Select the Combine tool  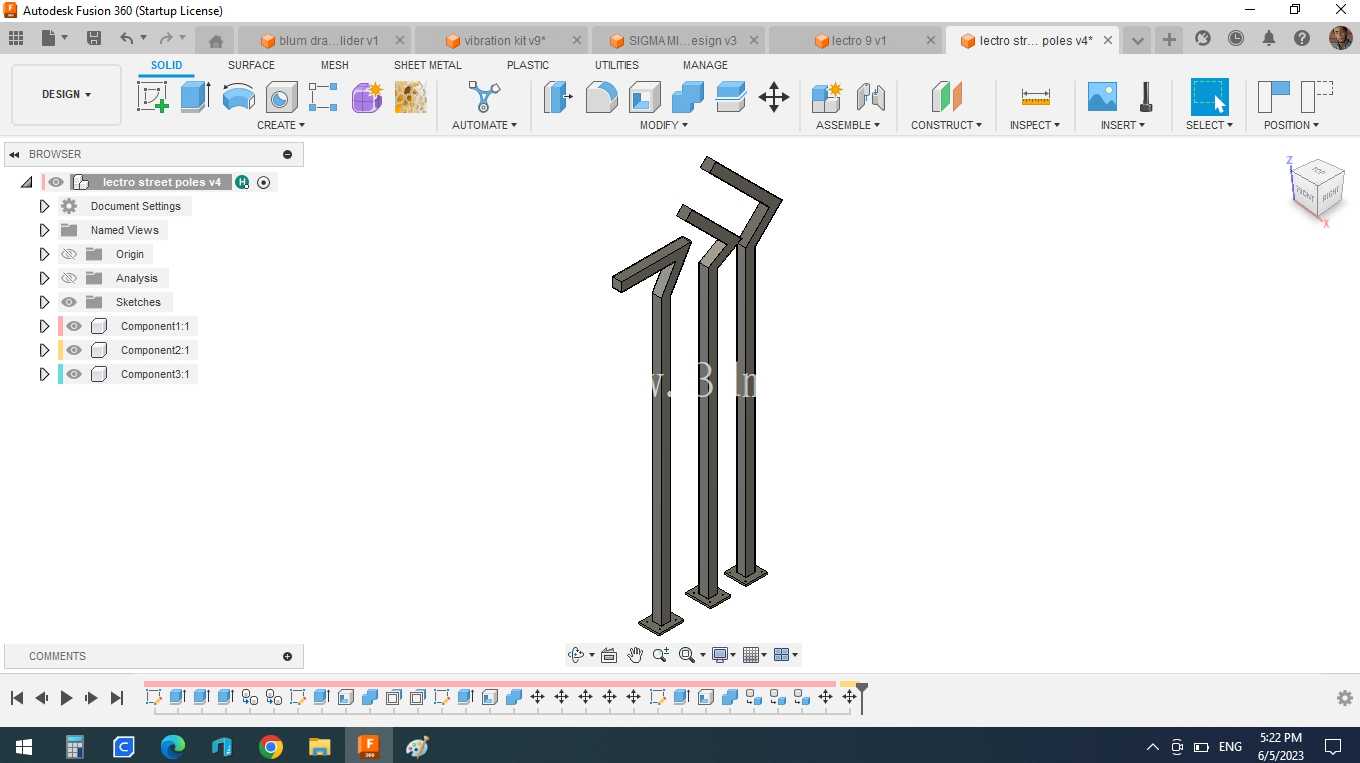(x=687, y=97)
